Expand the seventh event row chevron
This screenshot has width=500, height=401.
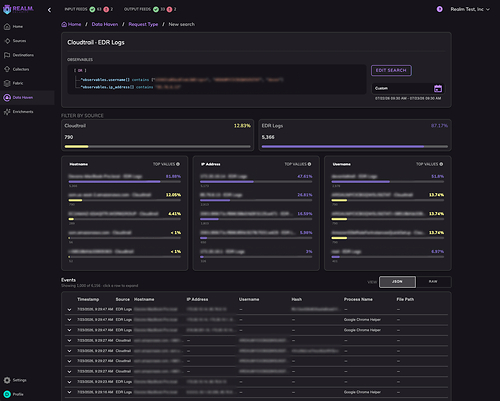(x=69, y=372)
